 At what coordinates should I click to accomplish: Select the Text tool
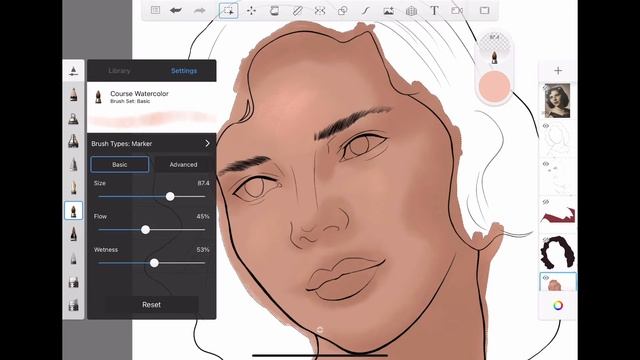point(434,11)
